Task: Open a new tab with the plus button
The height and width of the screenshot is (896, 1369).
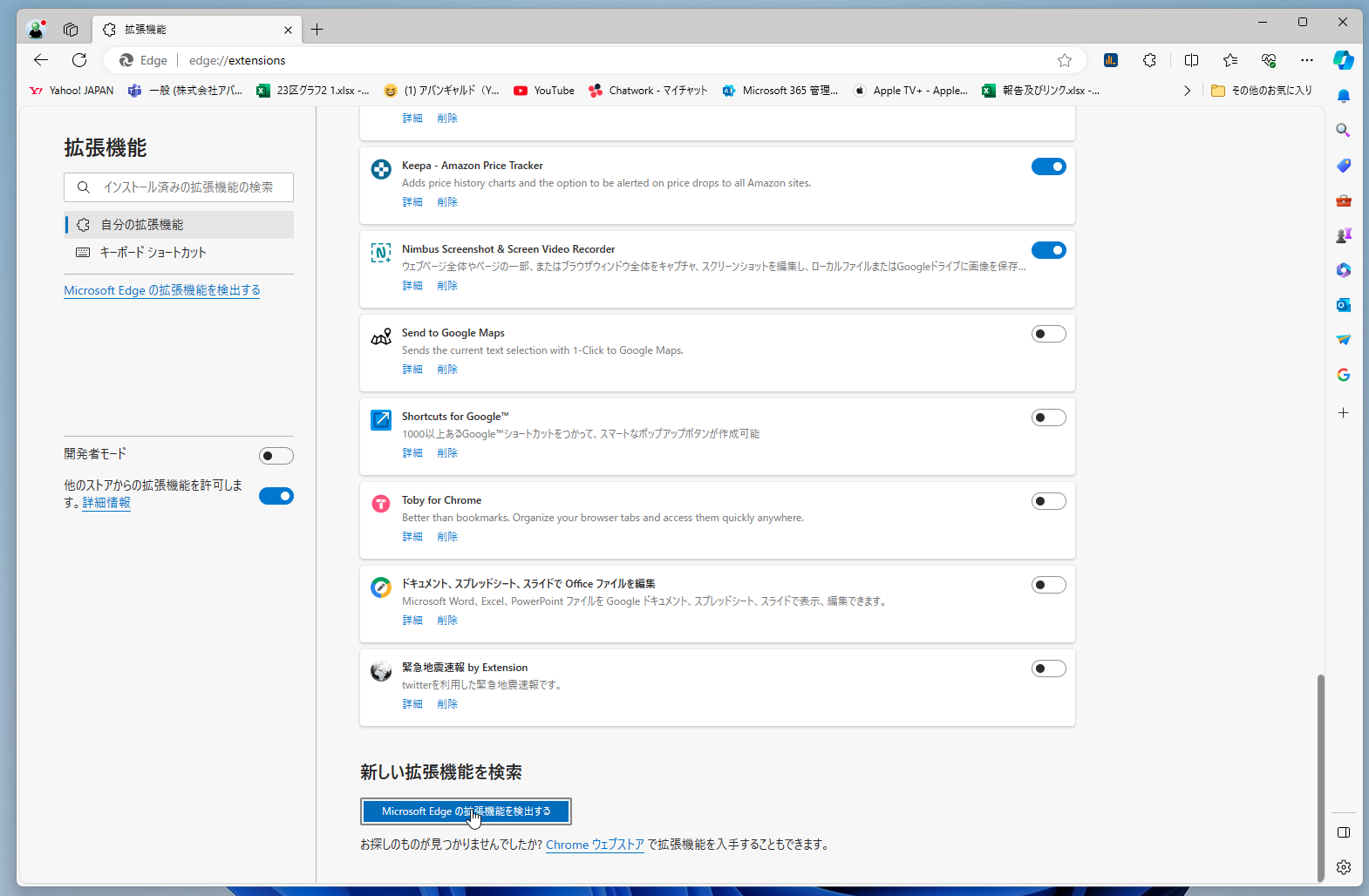Action: (317, 30)
